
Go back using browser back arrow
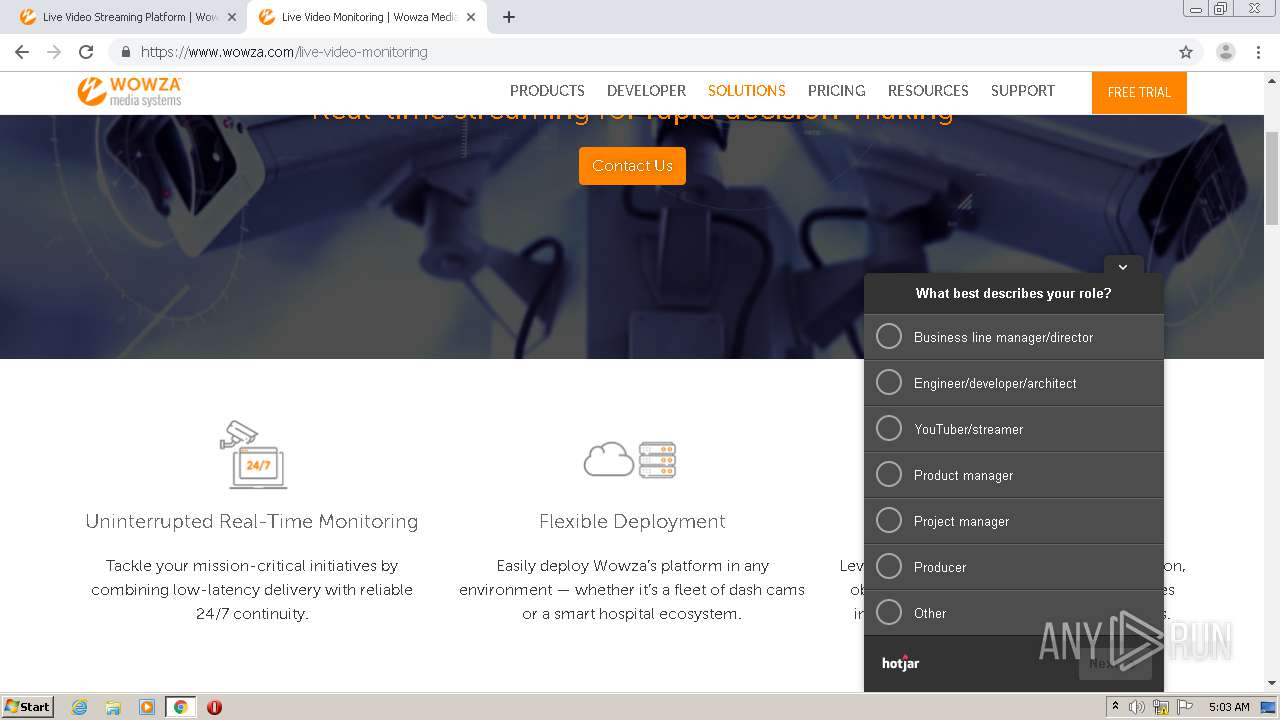pos(22,52)
